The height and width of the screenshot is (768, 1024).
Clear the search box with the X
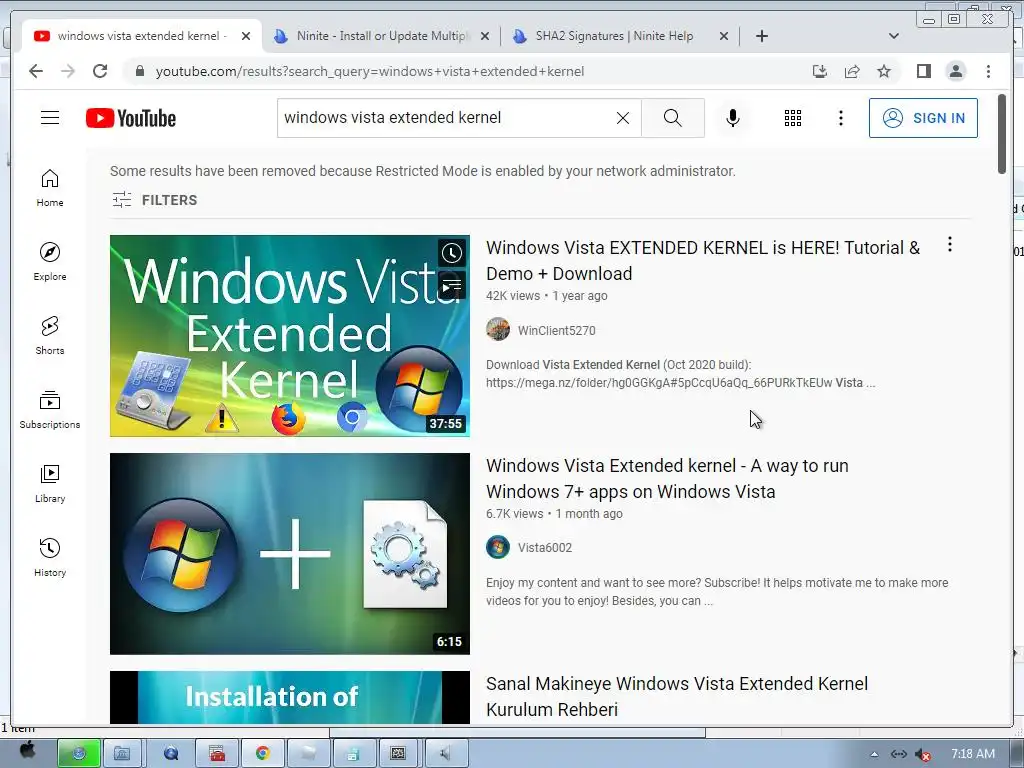click(x=623, y=118)
